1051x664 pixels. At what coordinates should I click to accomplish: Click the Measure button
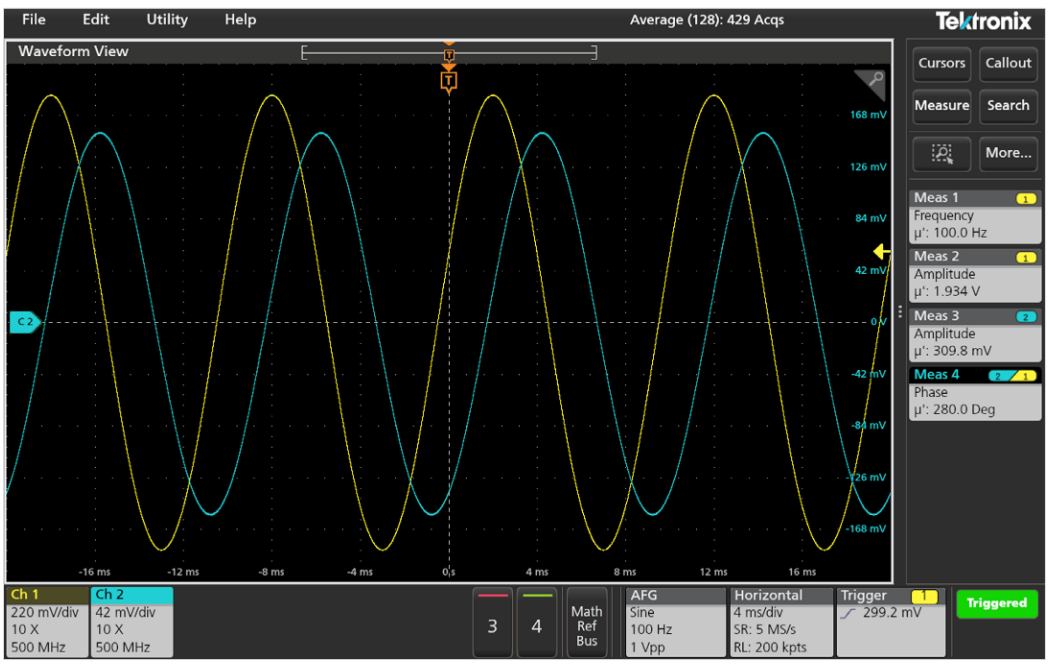tap(941, 106)
